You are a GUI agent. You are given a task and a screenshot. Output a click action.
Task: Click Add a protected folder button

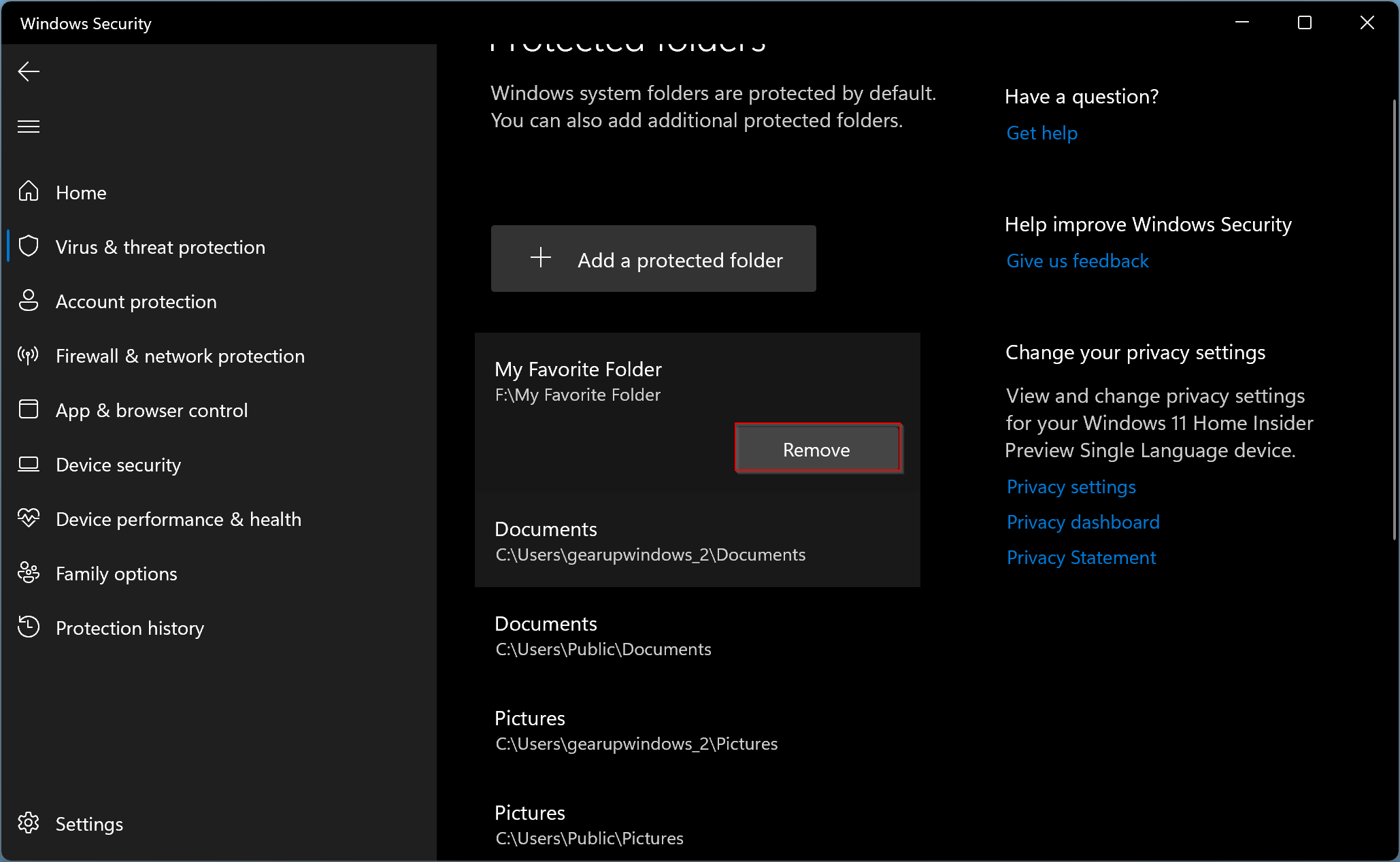654,259
